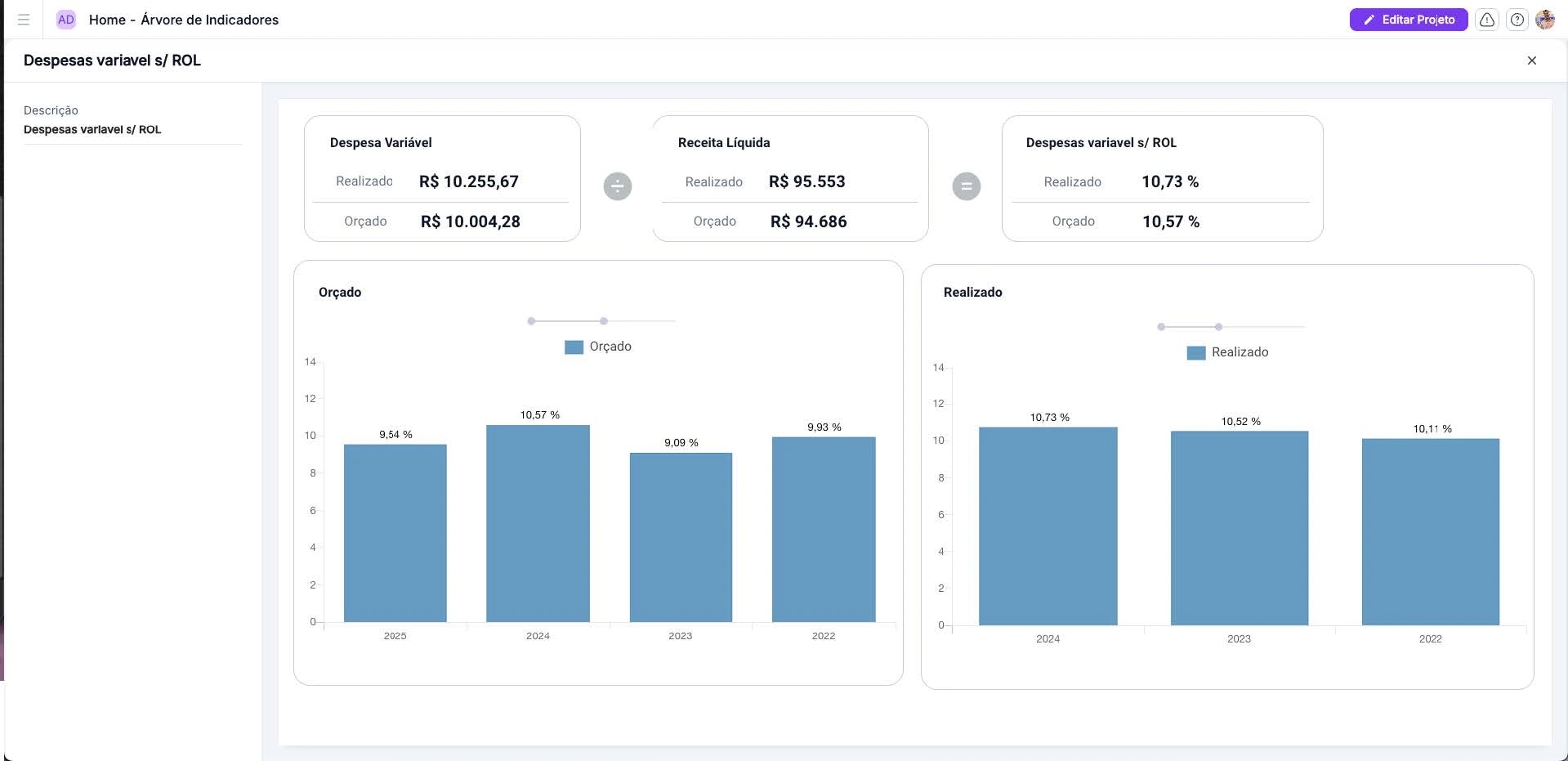The image size is (1568, 761).
Task: Select the 2024 bar in Orçado chart
Action: tap(538, 523)
